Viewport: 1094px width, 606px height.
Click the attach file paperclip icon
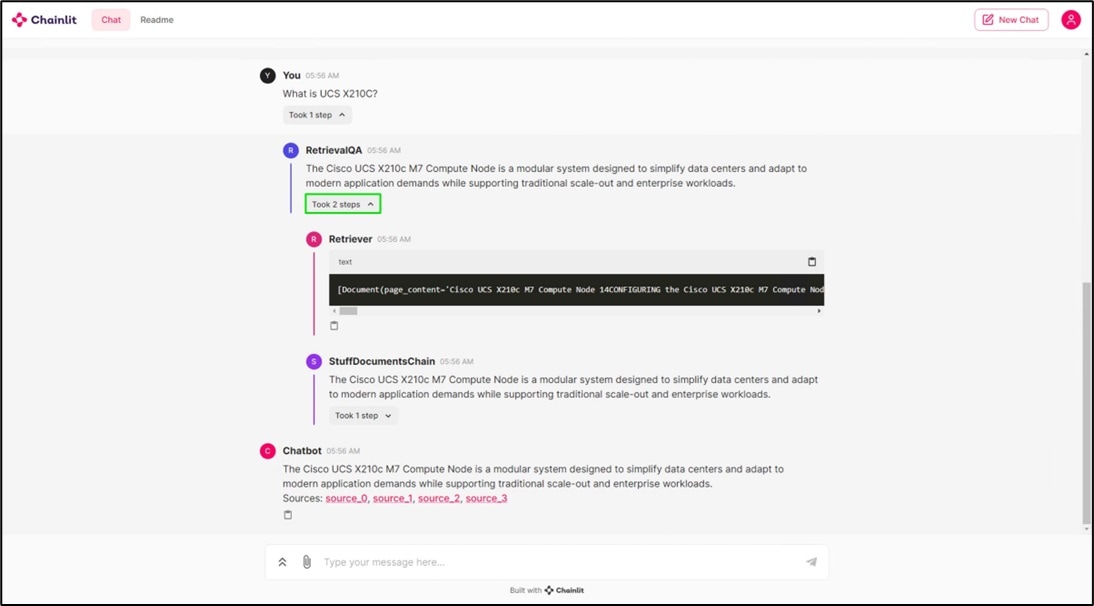(x=307, y=562)
